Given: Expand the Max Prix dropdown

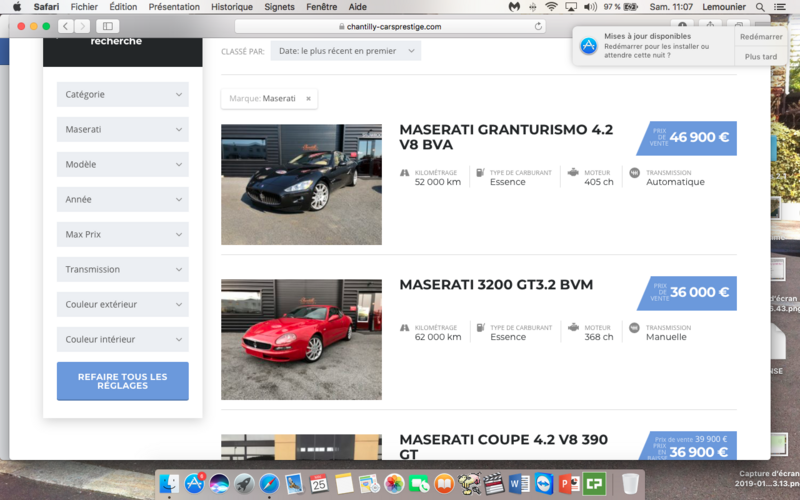Looking at the screenshot, I should (x=123, y=234).
